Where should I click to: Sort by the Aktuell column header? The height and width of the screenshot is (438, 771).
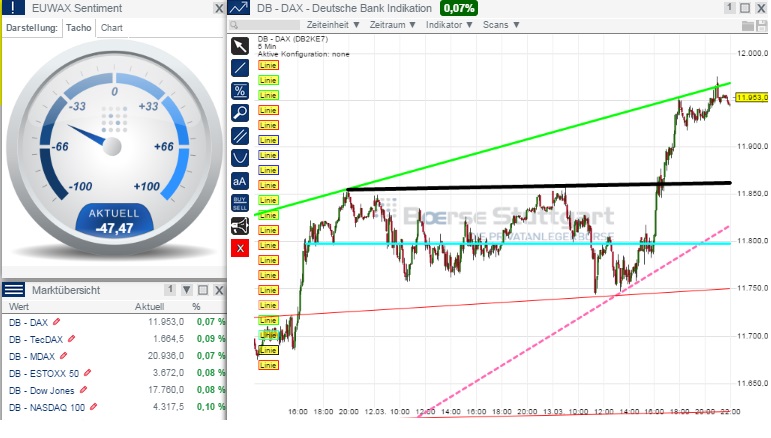149,307
